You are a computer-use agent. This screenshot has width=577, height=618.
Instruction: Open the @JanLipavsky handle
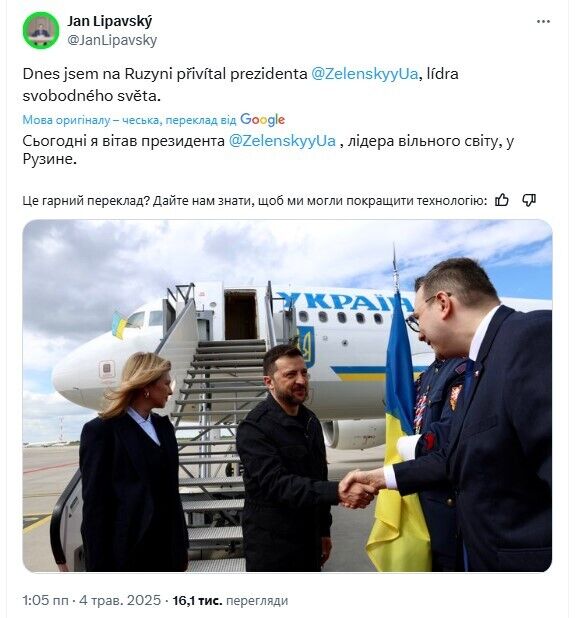point(112,40)
